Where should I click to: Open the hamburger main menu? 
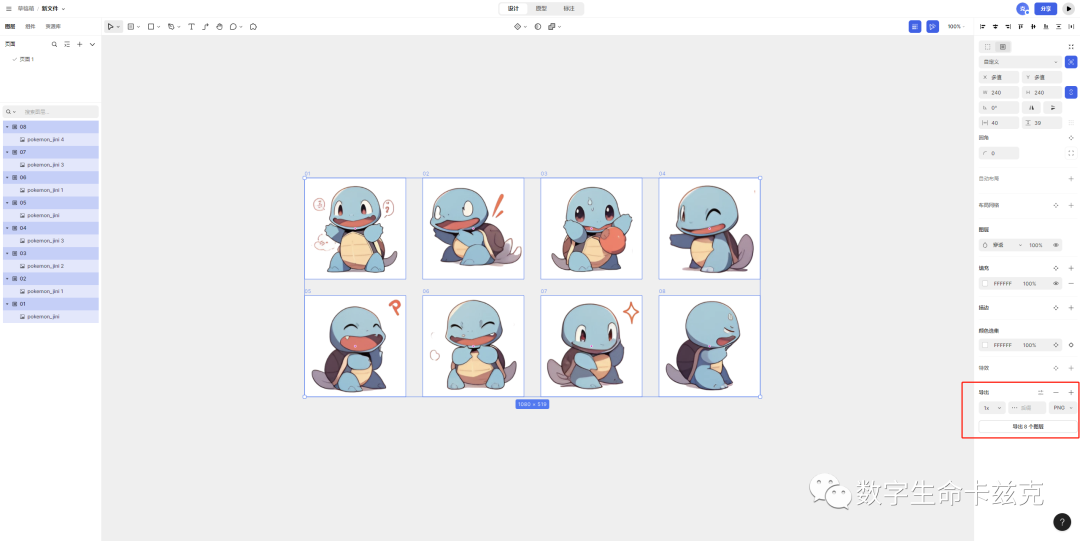tap(9, 8)
